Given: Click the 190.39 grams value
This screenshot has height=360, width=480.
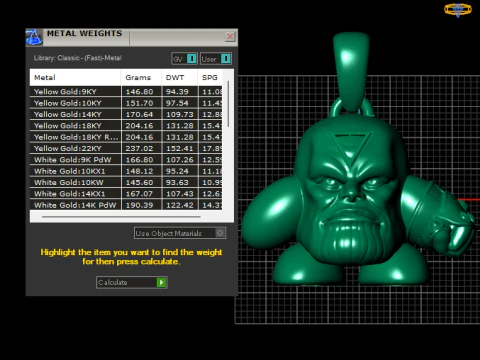Looking at the screenshot, I should click(x=139, y=205).
